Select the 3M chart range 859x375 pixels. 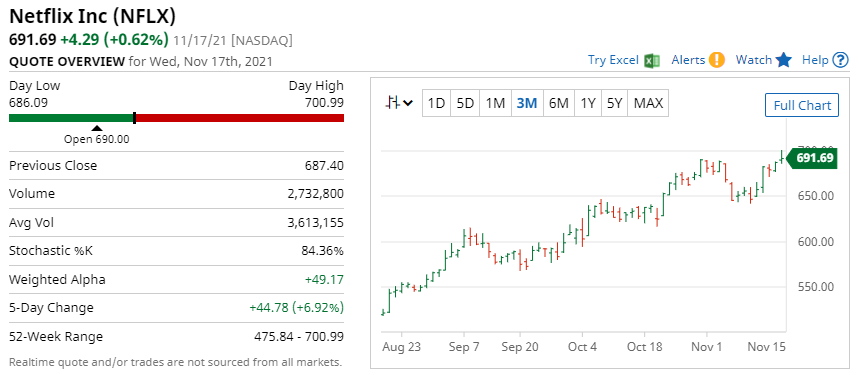[526, 103]
